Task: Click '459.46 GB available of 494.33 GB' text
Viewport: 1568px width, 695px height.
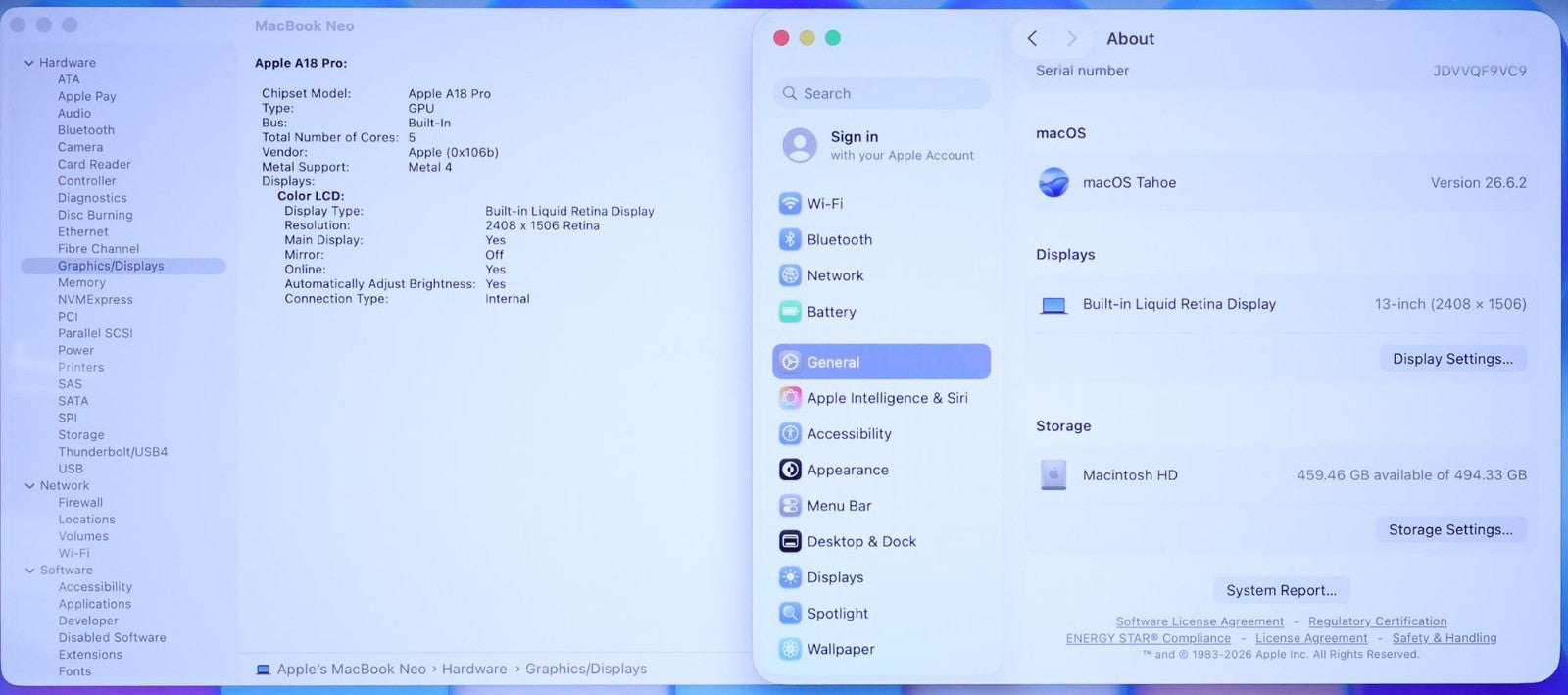Action: point(1411,475)
